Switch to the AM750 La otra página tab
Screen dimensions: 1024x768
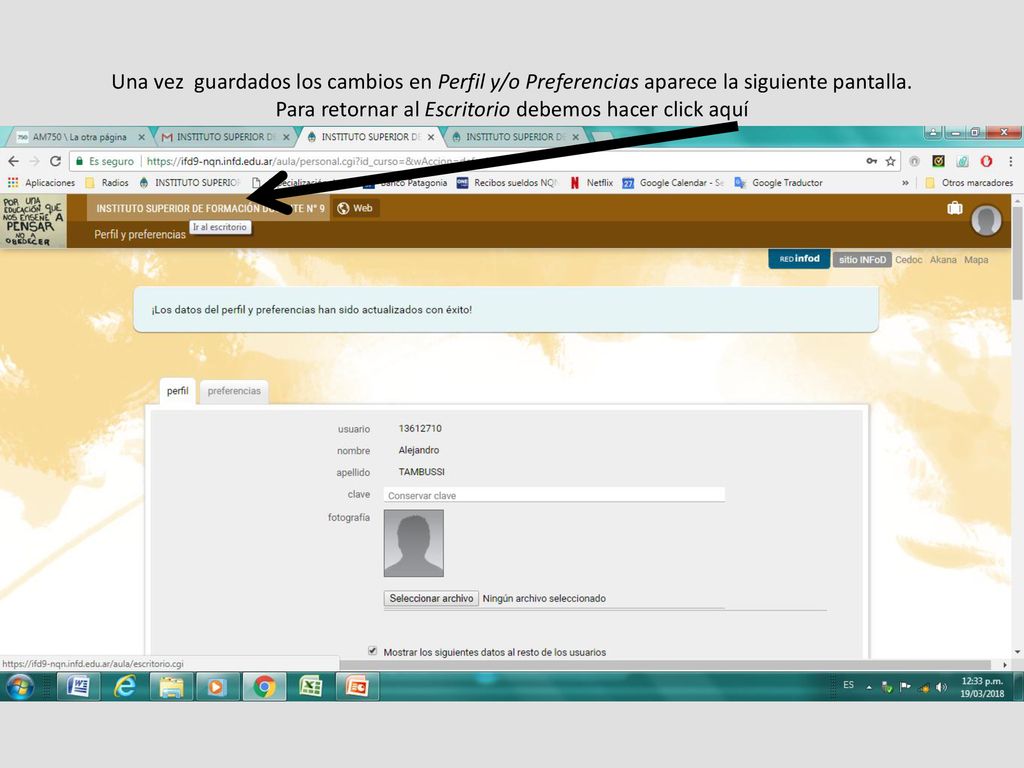(x=78, y=137)
